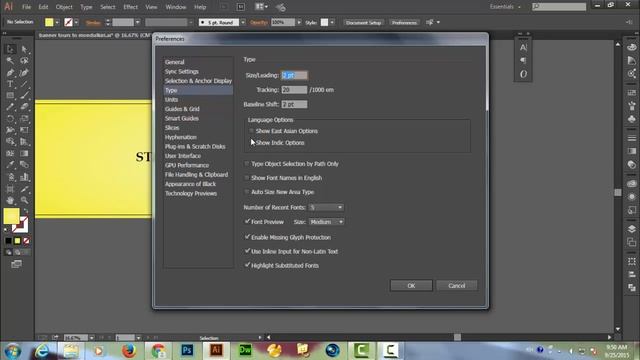Open the Character panel icon
The width and height of the screenshot is (640, 360).
pyautogui.click(x=523, y=47)
